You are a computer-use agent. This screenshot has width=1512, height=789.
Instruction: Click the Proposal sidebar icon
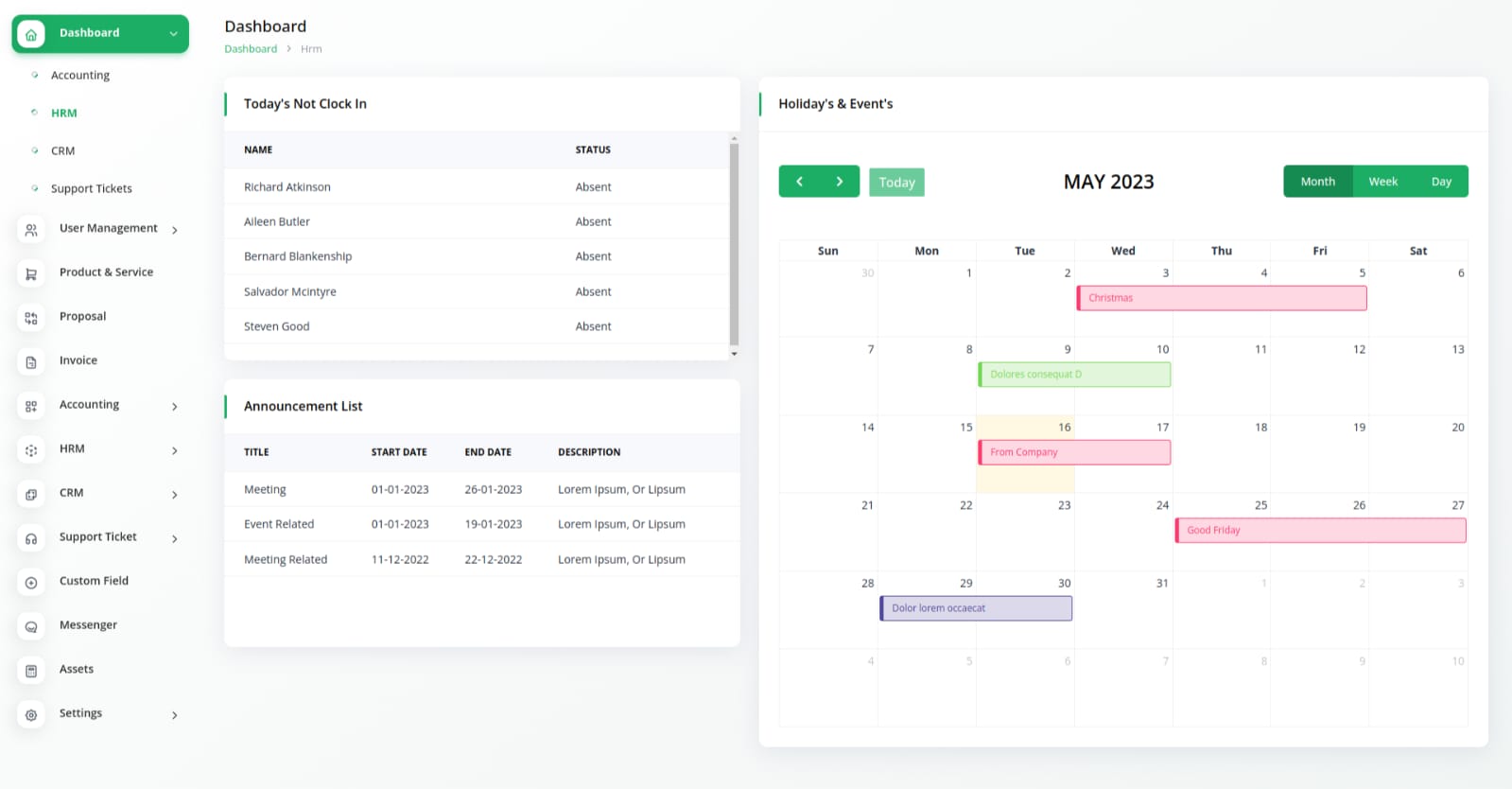31,318
